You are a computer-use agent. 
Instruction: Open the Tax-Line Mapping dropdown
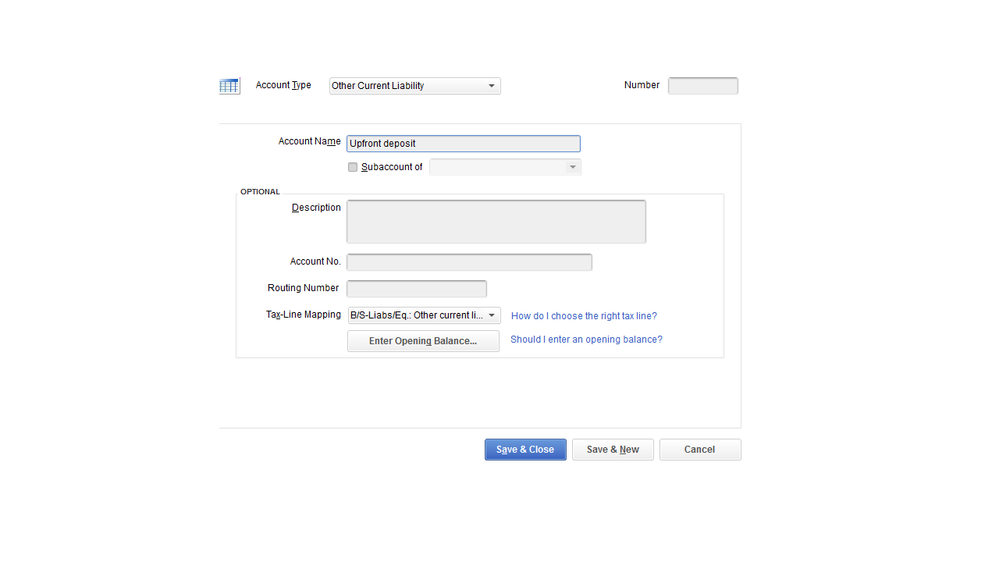pos(424,316)
